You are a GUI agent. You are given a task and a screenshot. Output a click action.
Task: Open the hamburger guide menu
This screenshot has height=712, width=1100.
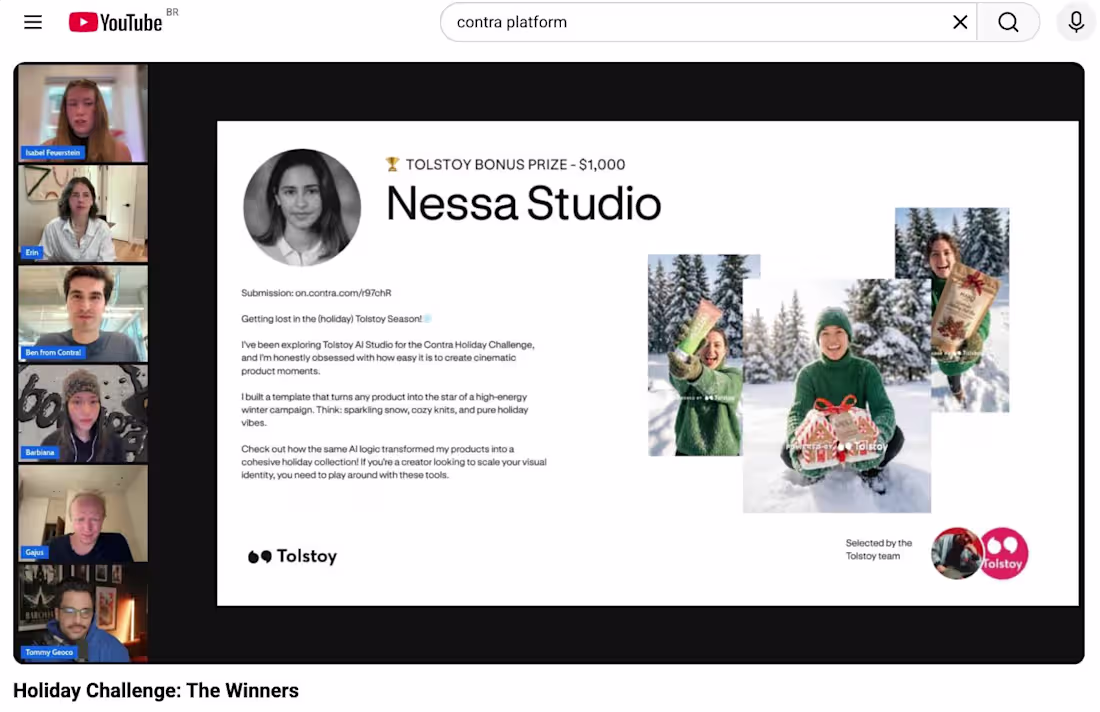pos(33,21)
